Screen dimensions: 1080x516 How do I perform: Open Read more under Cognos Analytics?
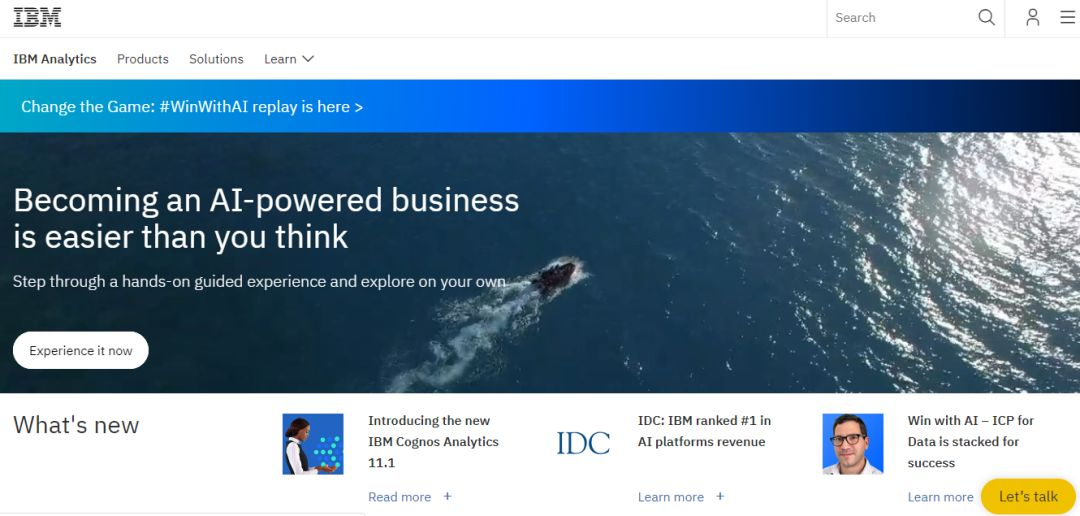399,497
